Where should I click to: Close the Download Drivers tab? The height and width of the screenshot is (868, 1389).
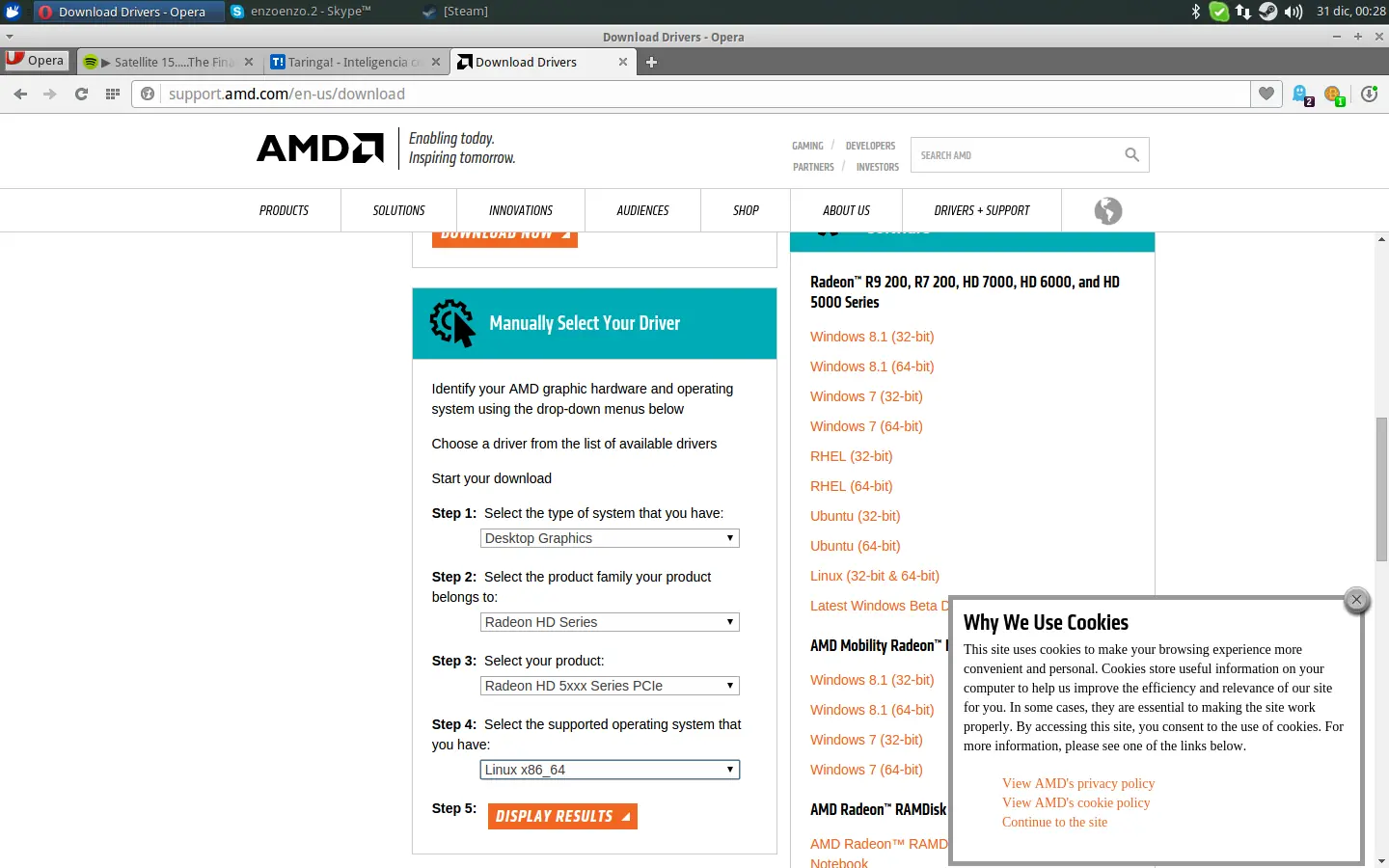(623, 62)
